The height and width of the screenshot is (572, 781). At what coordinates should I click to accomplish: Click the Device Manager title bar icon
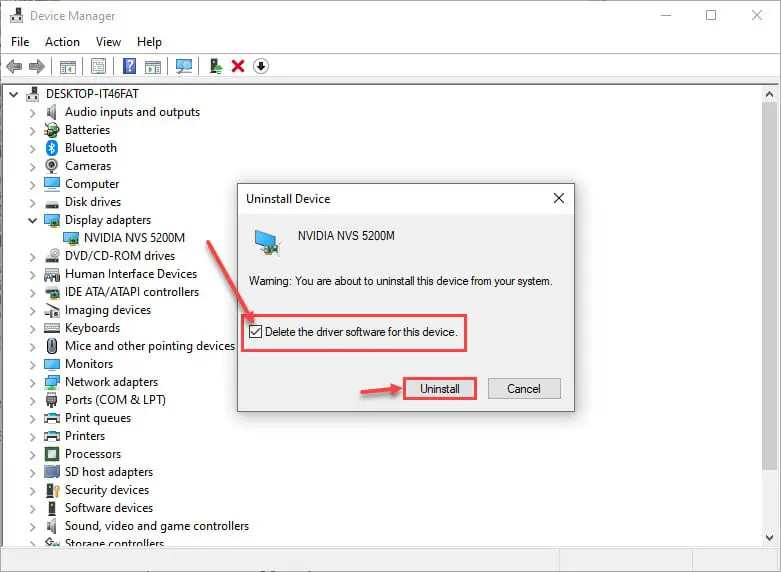[x=16, y=15]
